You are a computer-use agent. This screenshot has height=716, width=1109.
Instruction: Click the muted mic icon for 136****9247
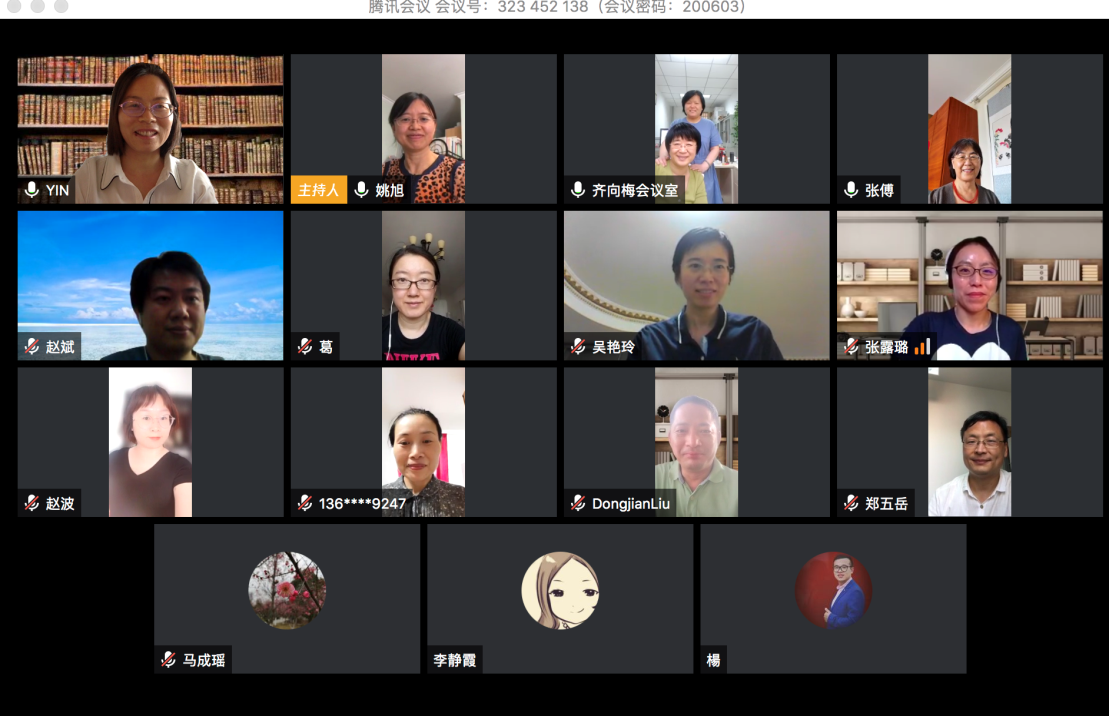tap(305, 502)
